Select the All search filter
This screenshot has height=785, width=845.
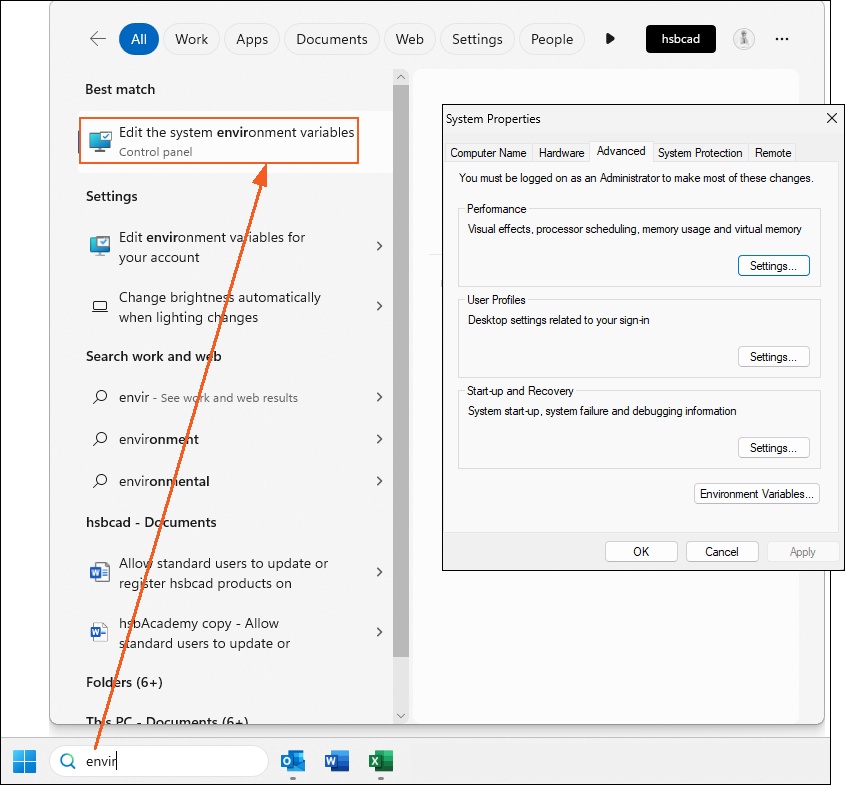point(139,39)
